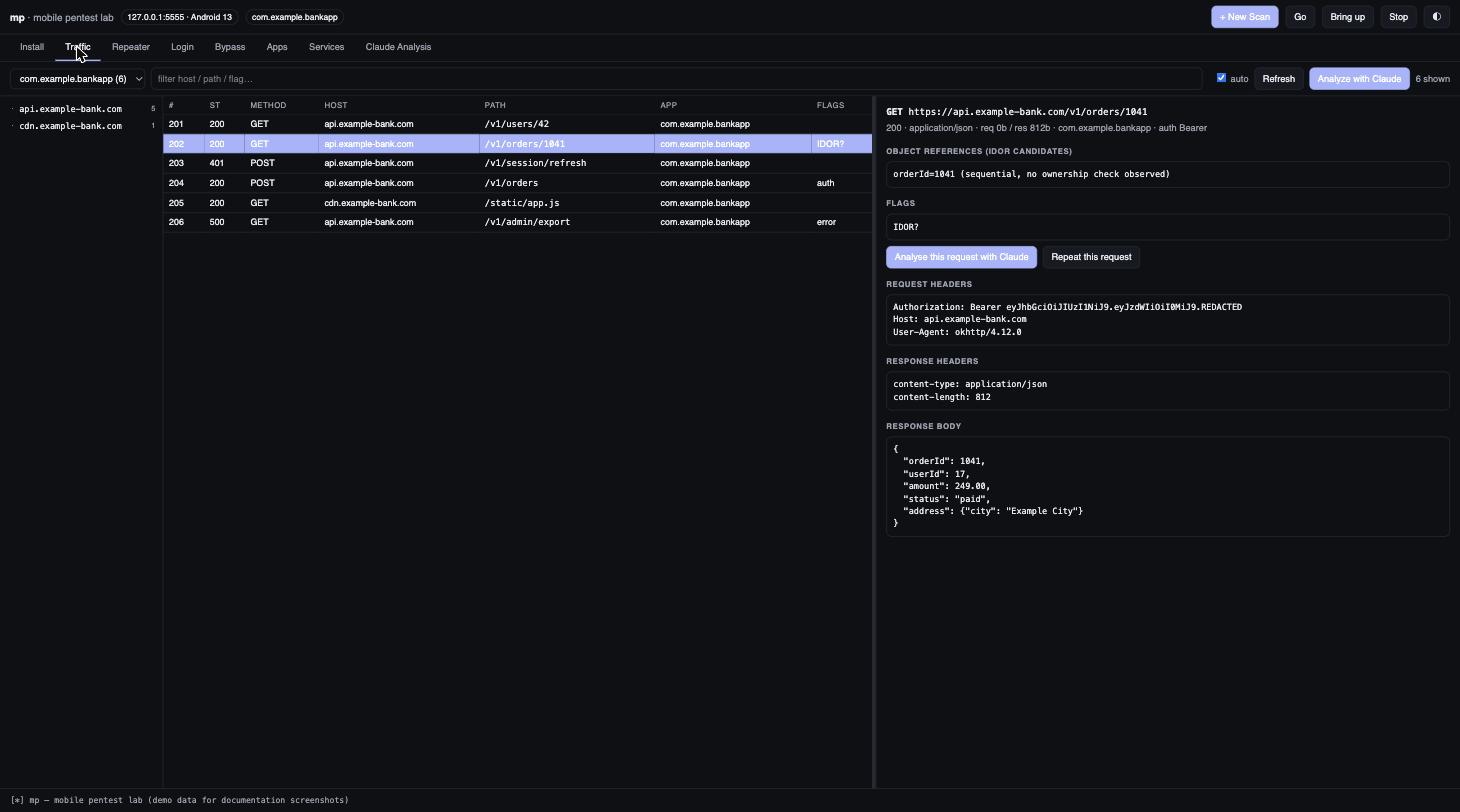This screenshot has width=1460, height=812.
Task: Click the + New Scan button
Action: (x=1245, y=17)
